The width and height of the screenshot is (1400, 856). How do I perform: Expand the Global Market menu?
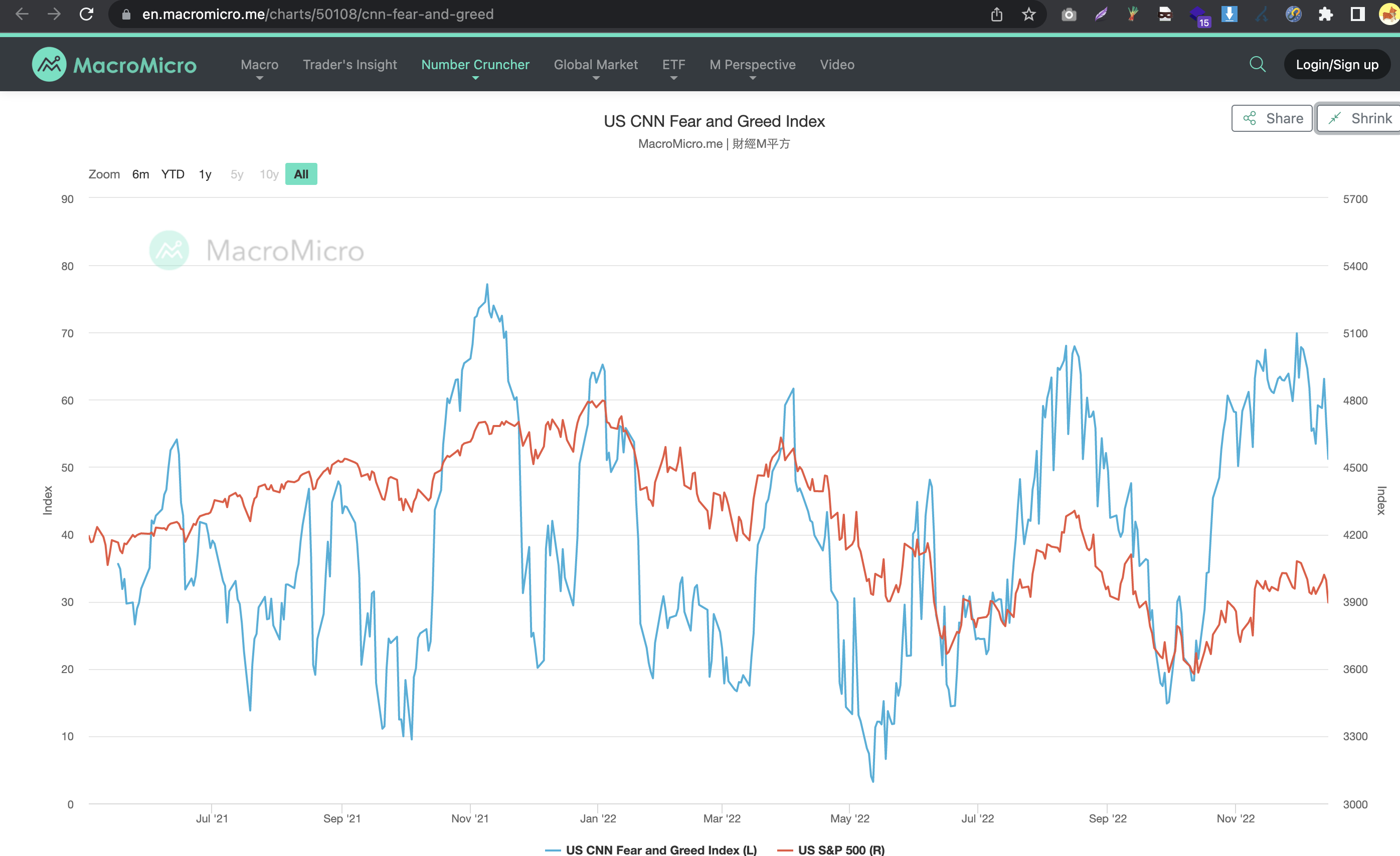[596, 65]
